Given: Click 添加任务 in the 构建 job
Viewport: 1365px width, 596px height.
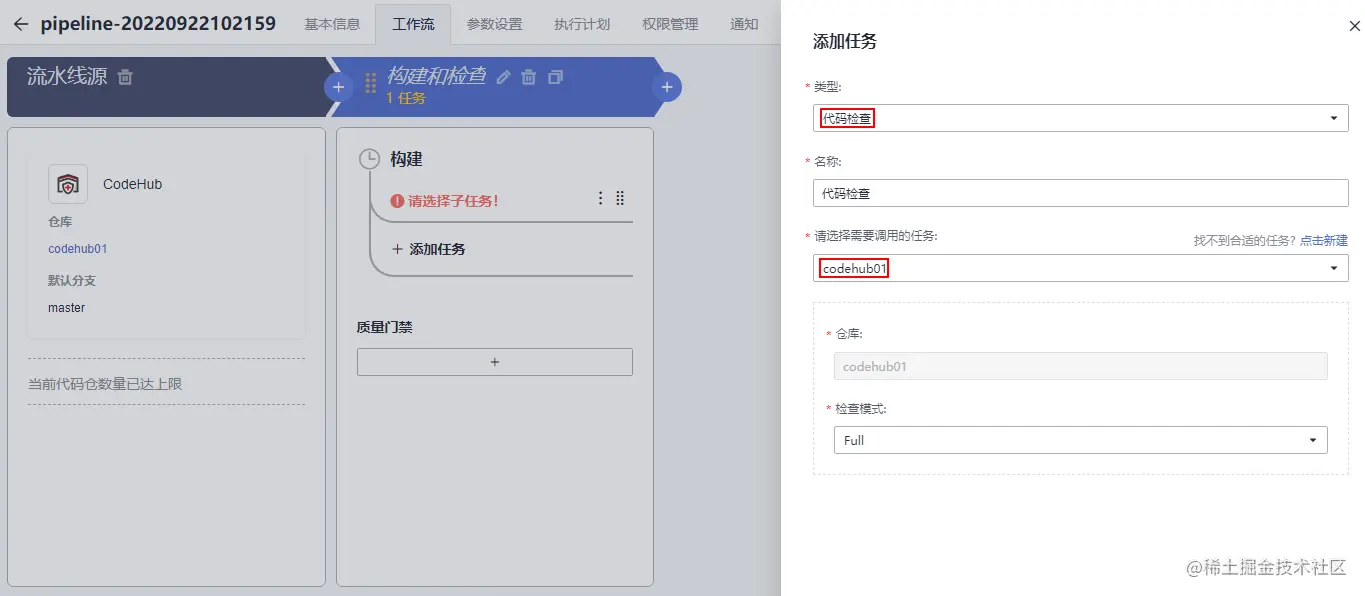Looking at the screenshot, I should pos(428,249).
